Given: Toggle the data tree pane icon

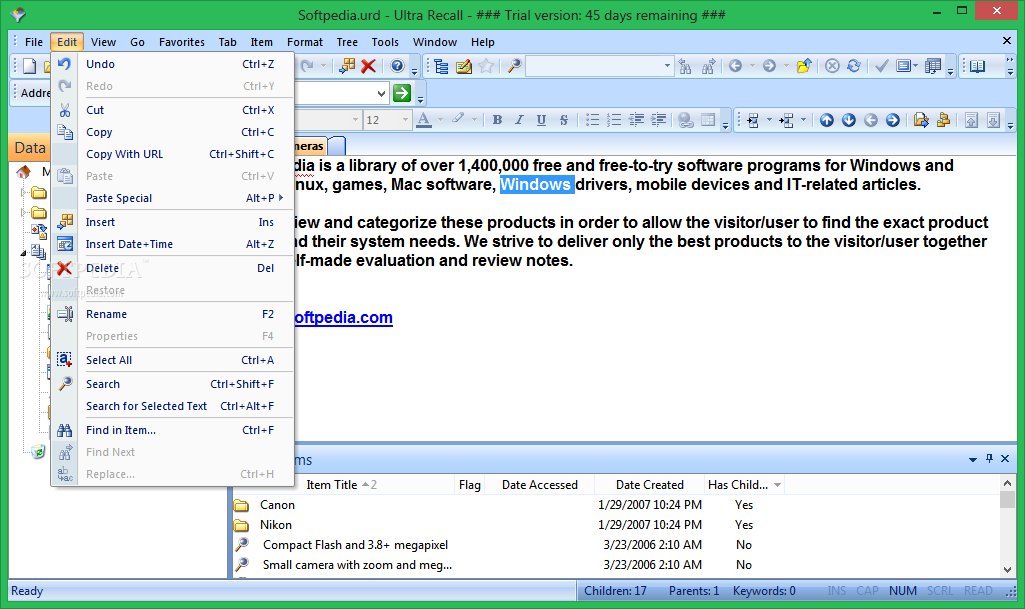Looking at the screenshot, I should click(441, 66).
